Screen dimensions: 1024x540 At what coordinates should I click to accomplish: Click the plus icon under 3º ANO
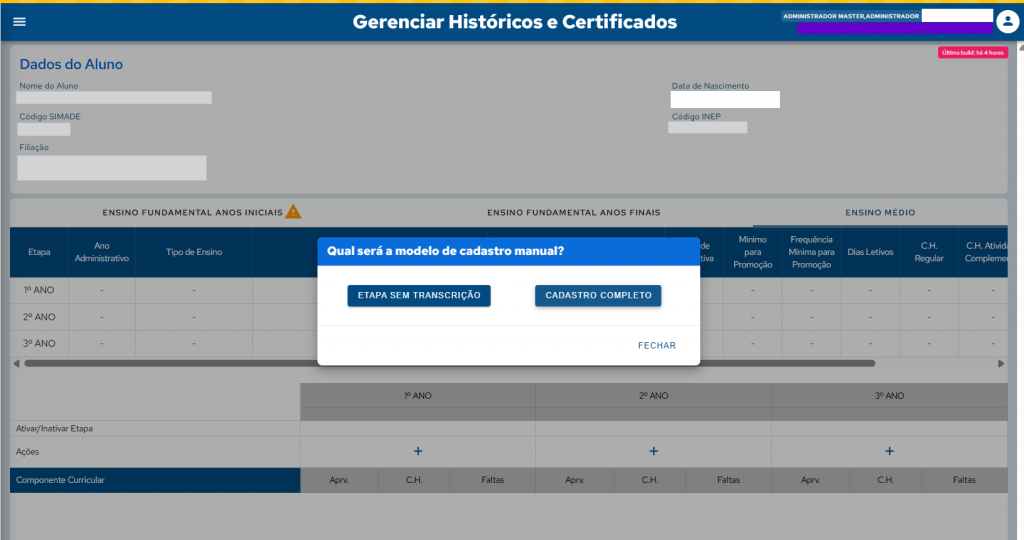point(889,452)
